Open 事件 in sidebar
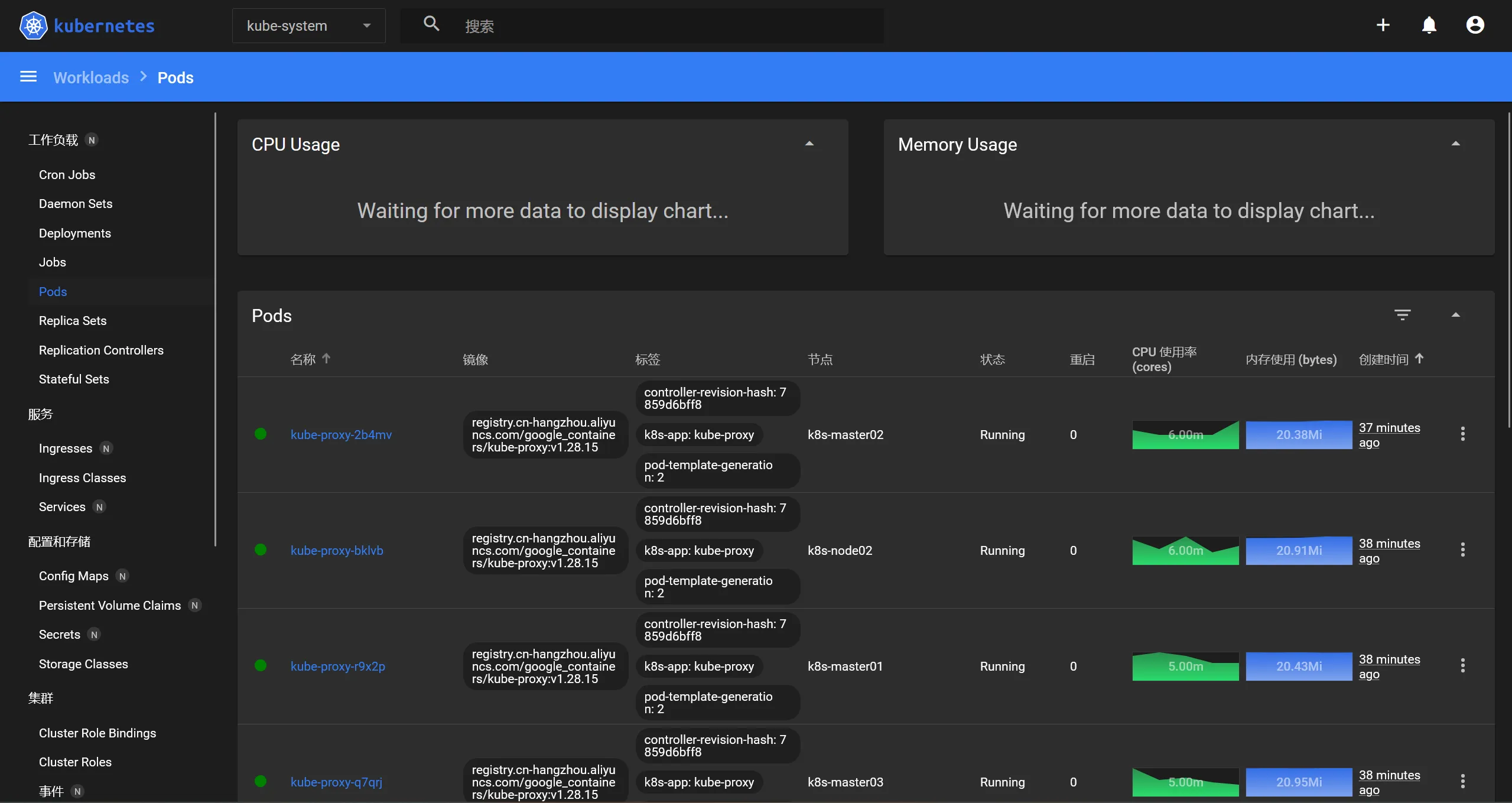Viewport: 1512px width, 803px height. [51, 791]
